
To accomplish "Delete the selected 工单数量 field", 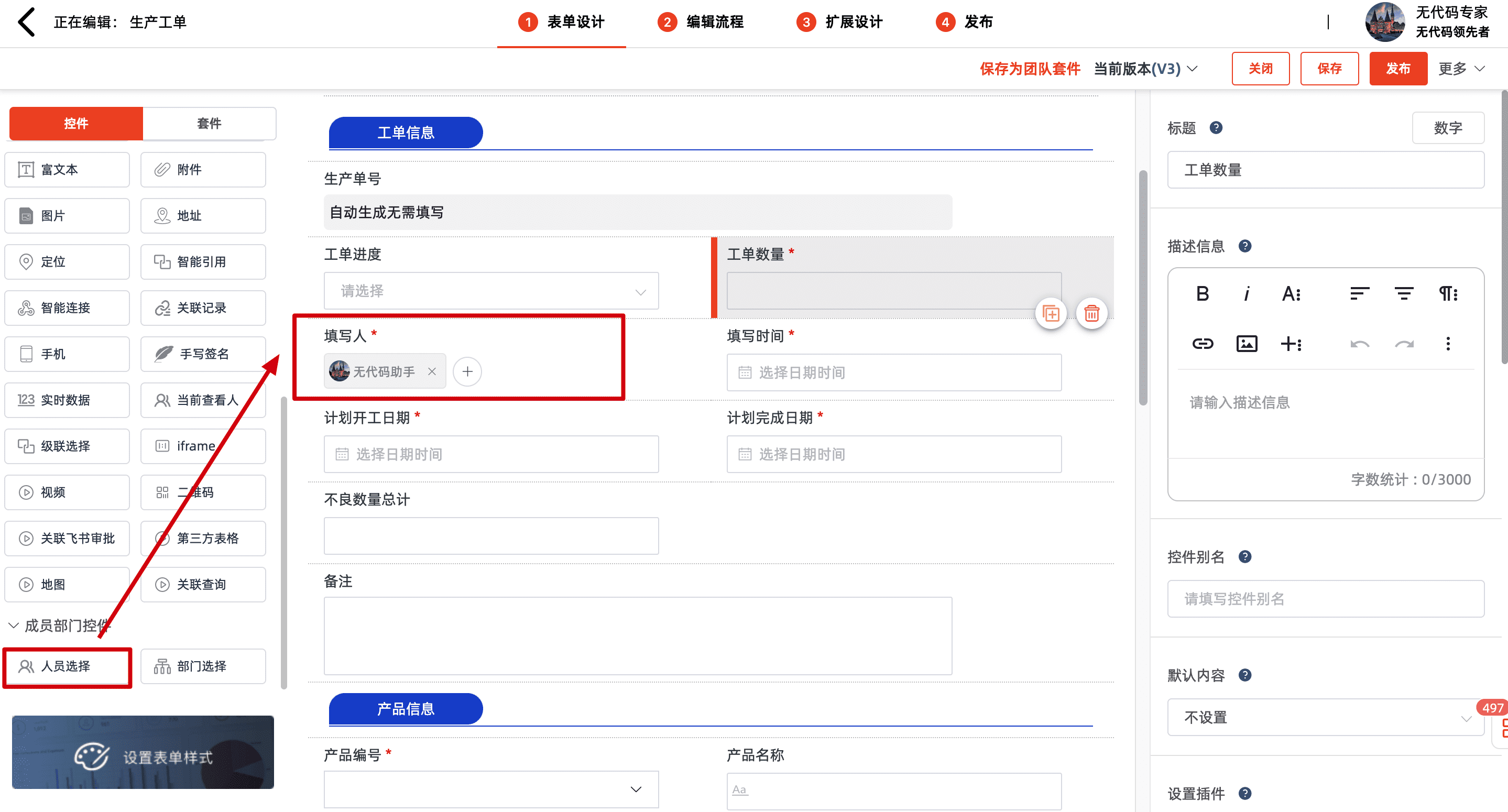I will pyautogui.click(x=1091, y=313).
